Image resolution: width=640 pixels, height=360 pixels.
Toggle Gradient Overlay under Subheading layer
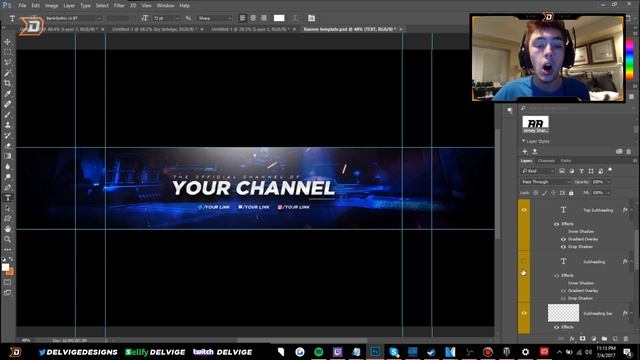coord(563,291)
